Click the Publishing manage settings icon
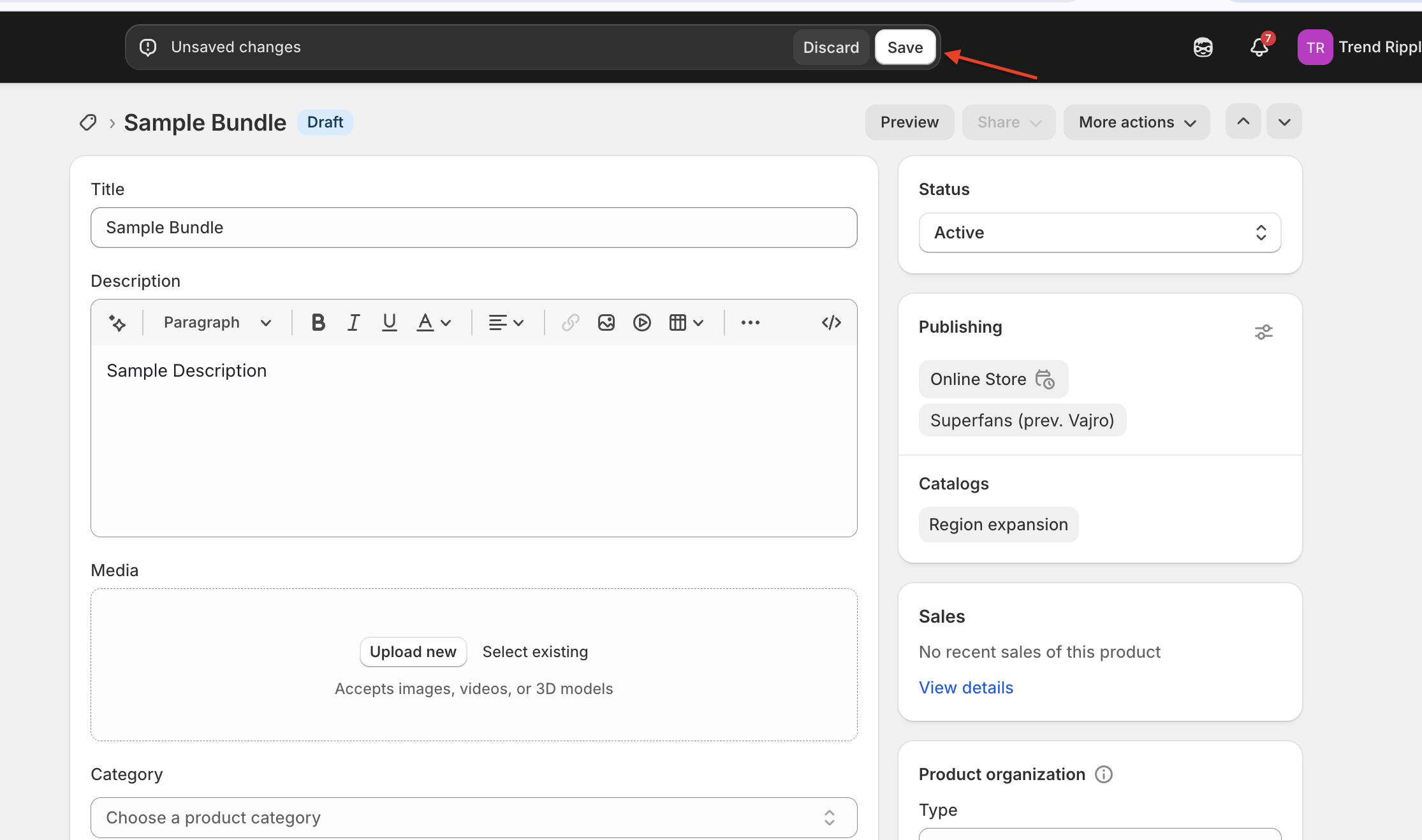 [x=1263, y=332]
